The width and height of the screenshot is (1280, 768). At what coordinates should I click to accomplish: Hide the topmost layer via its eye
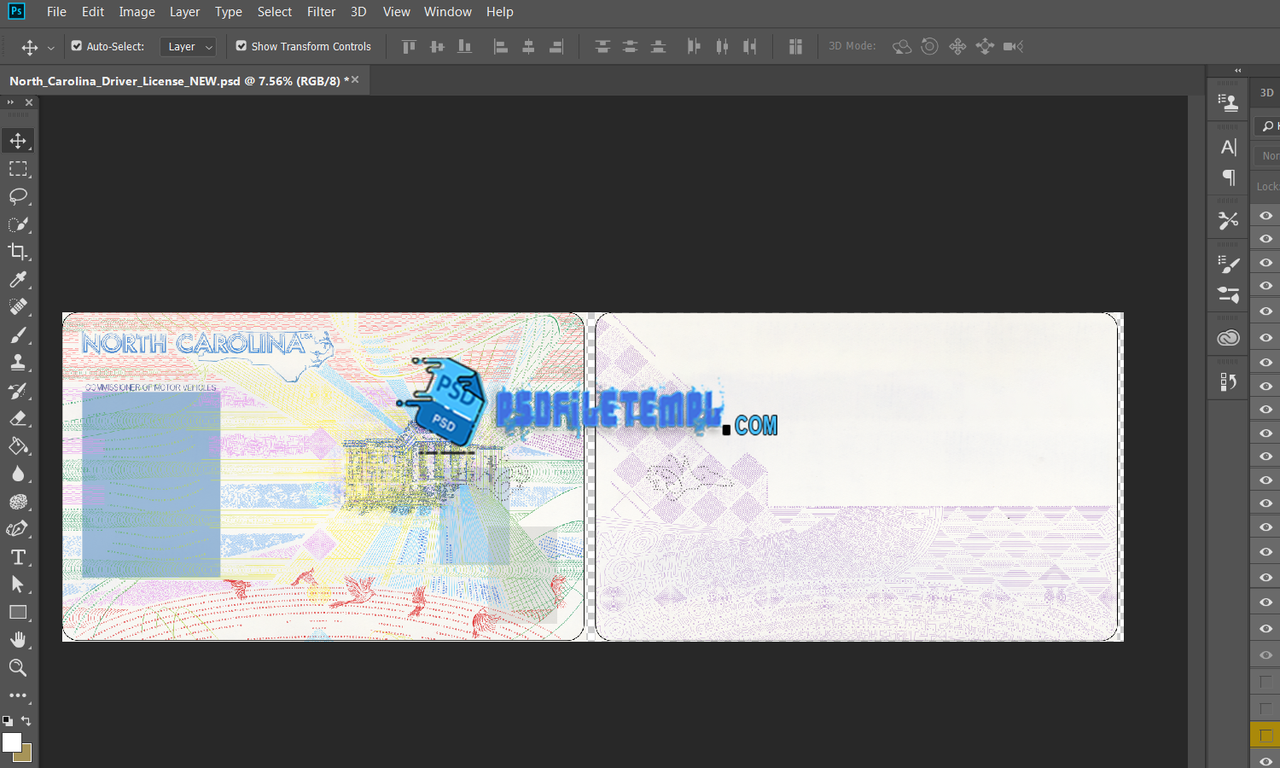(x=1266, y=215)
